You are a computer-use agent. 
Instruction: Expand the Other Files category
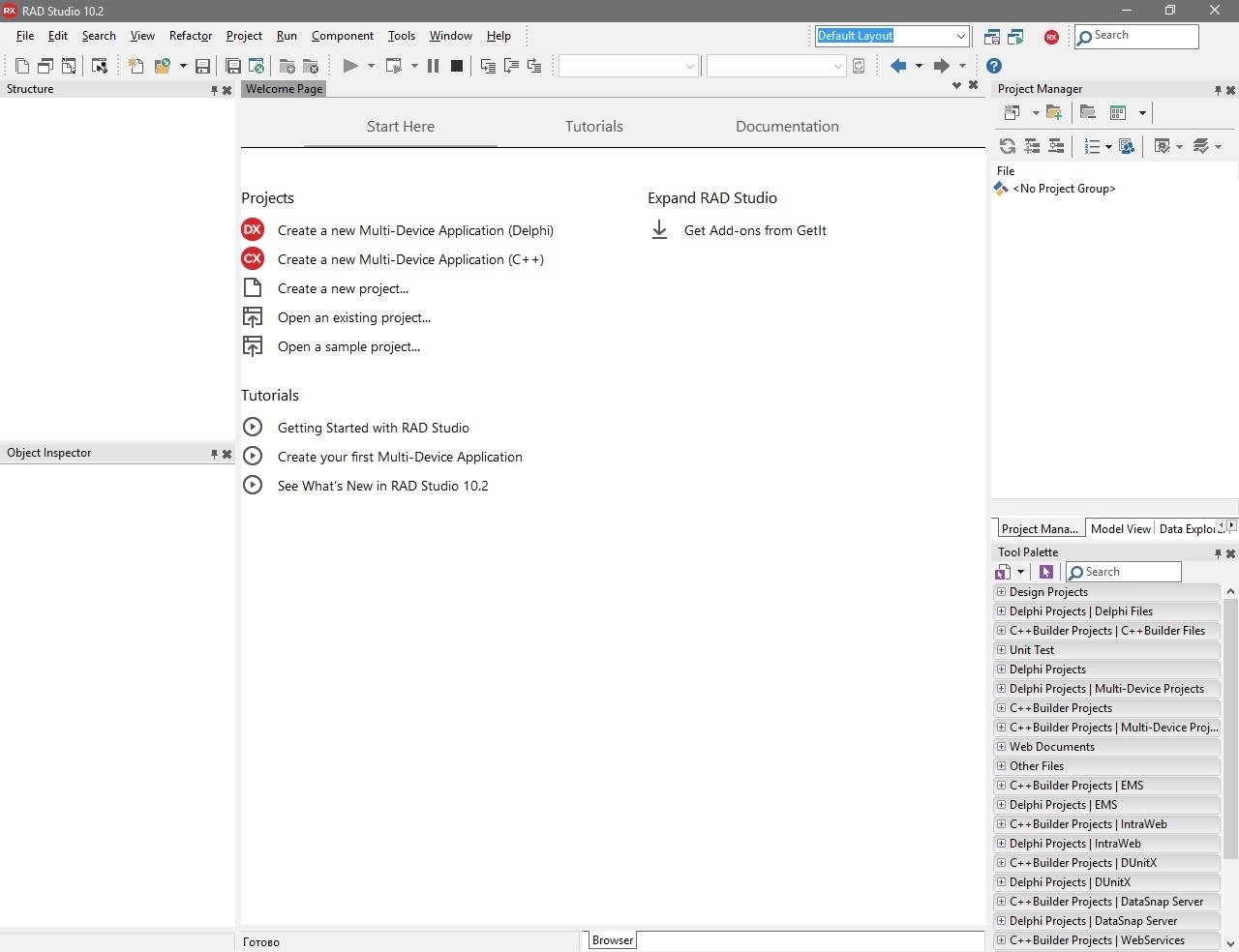(x=1002, y=766)
